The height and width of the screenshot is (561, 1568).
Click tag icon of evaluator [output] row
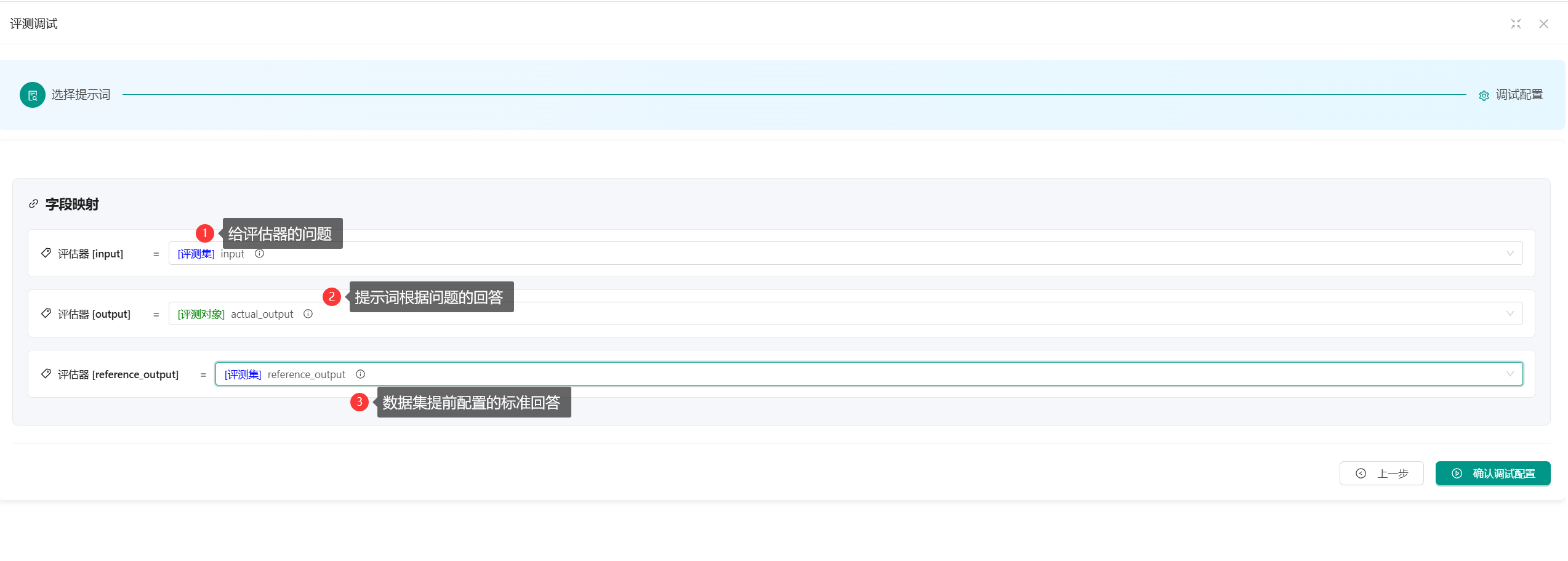(x=46, y=313)
